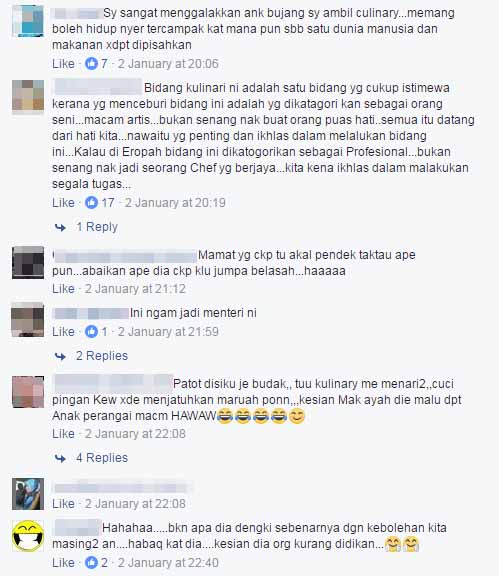Like the comment posted at 20:06
The image size is (499, 576).
pyautogui.click(x=63, y=64)
